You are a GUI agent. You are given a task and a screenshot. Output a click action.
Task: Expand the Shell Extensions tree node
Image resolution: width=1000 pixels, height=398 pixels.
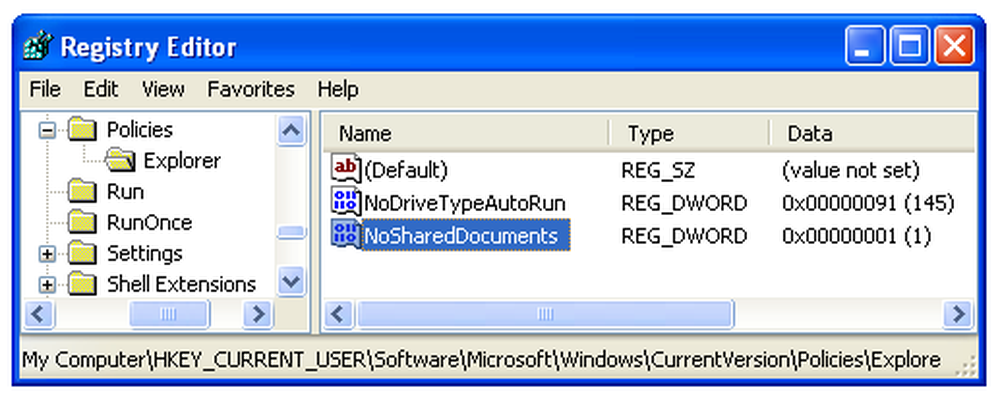[x=47, y=284]
